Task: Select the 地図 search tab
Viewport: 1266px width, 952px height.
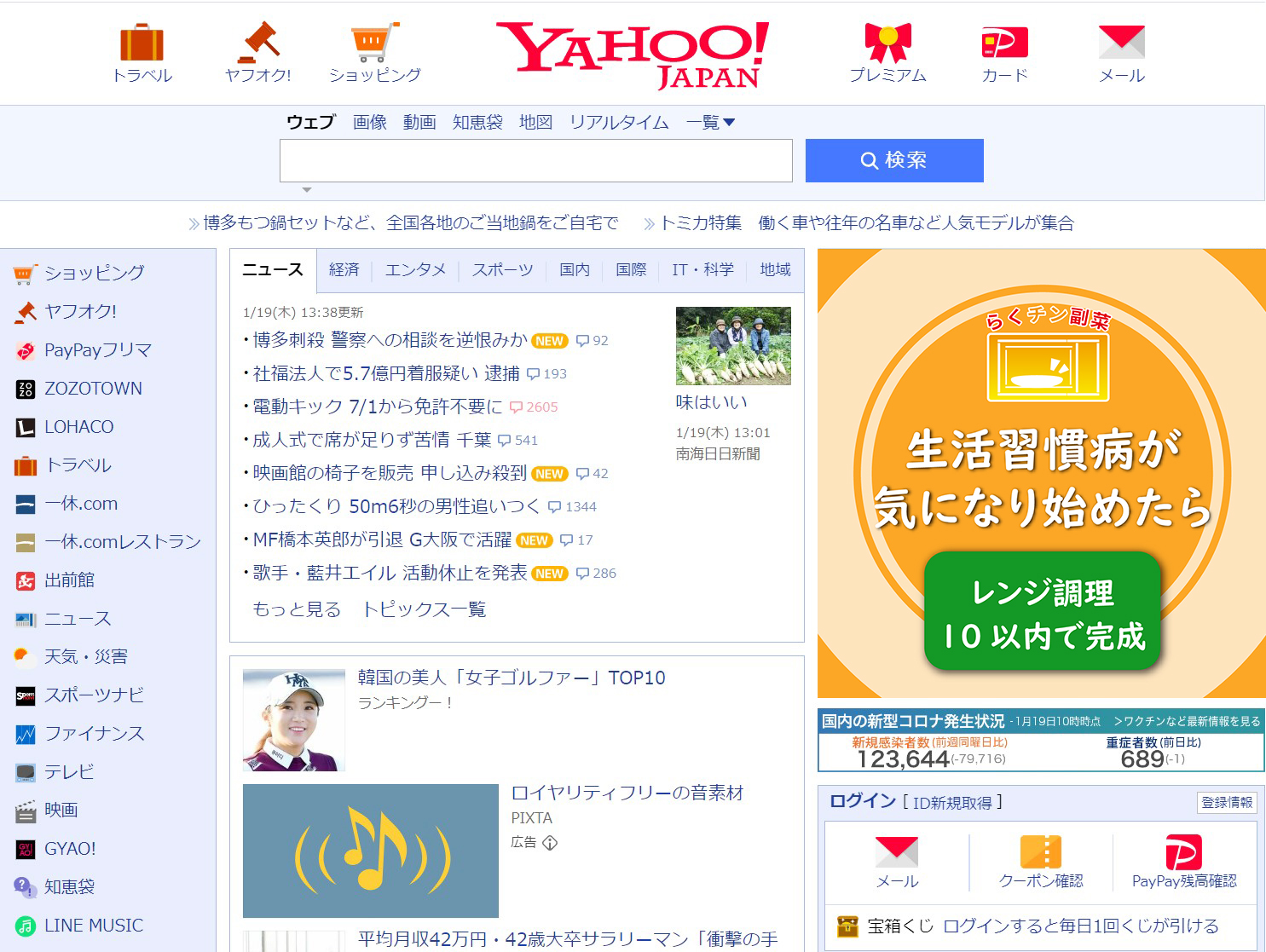Action: click(x=536, y=123)
